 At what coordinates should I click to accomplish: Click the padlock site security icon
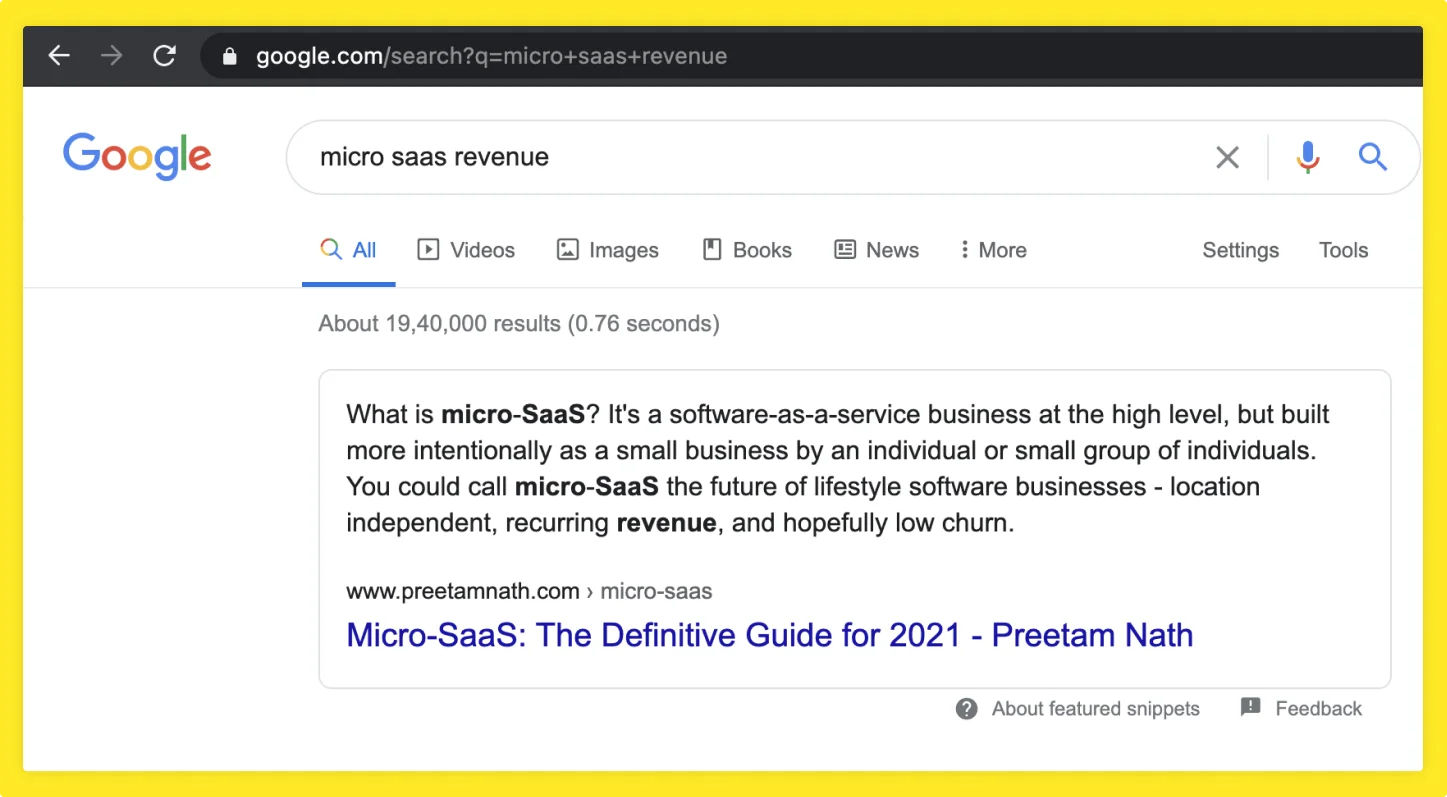point(230,57)
